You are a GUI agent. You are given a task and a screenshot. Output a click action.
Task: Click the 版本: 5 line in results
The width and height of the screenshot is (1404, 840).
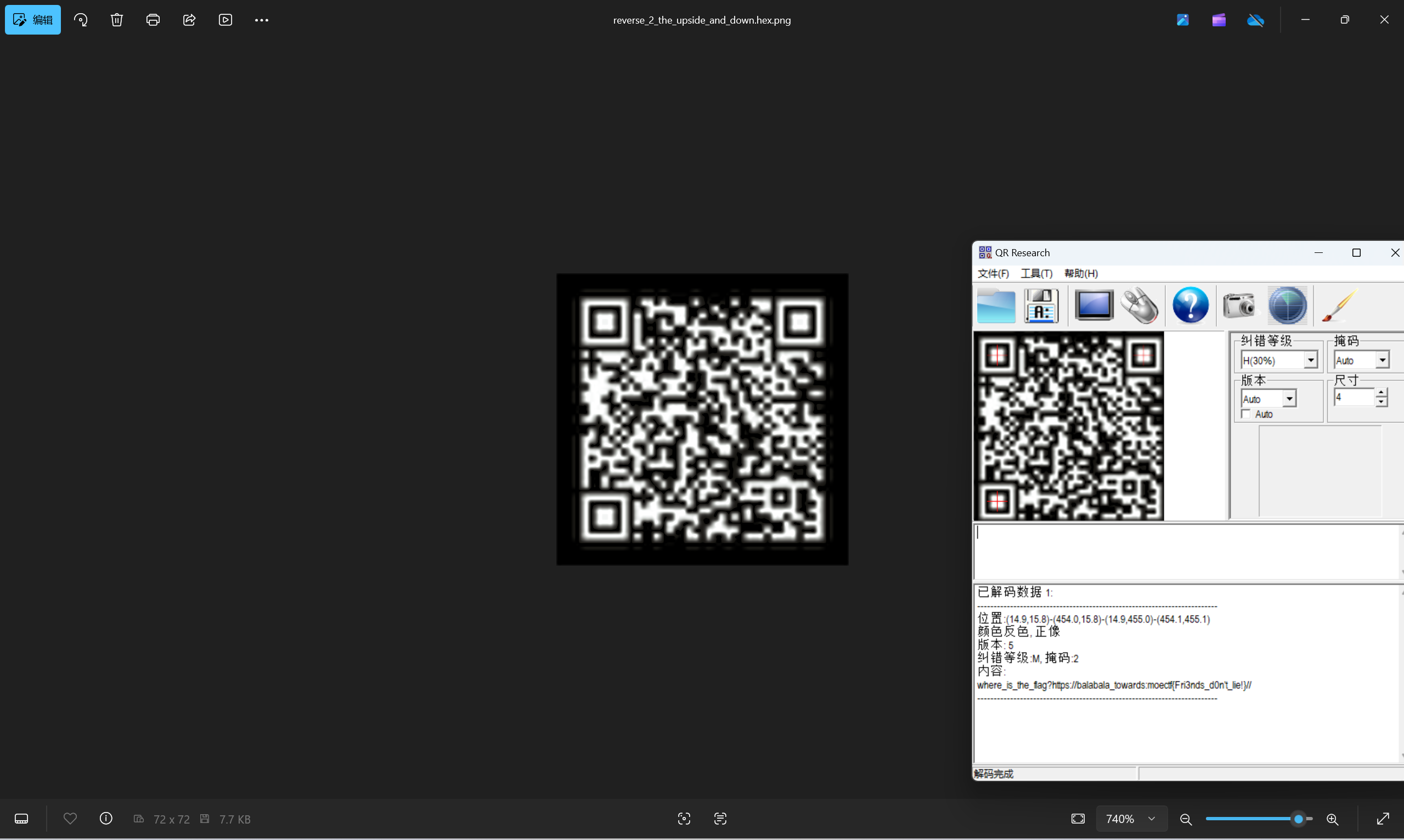995,645
